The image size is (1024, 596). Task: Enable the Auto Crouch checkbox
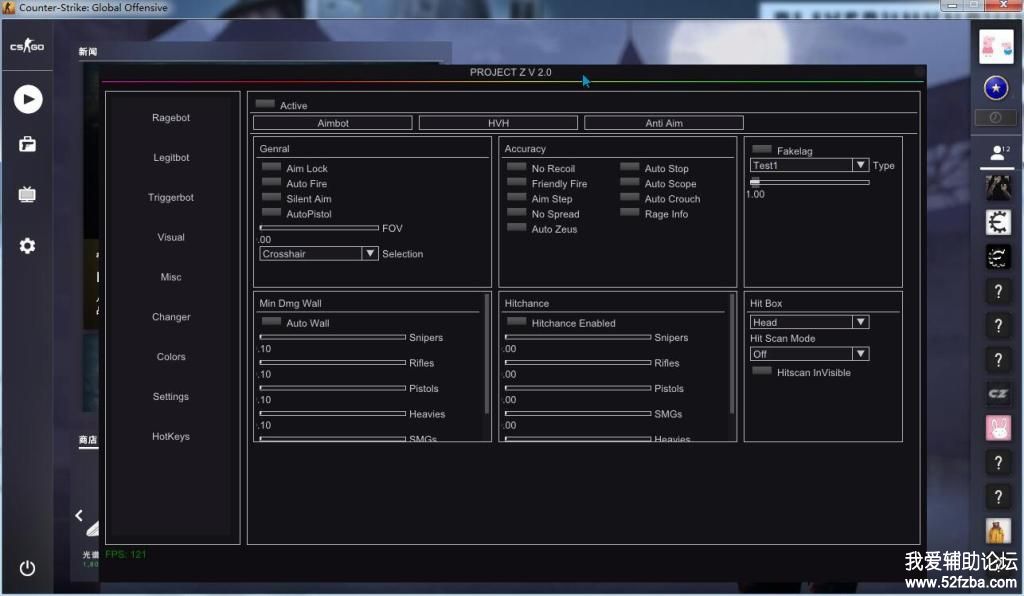(x=630, y=197)
